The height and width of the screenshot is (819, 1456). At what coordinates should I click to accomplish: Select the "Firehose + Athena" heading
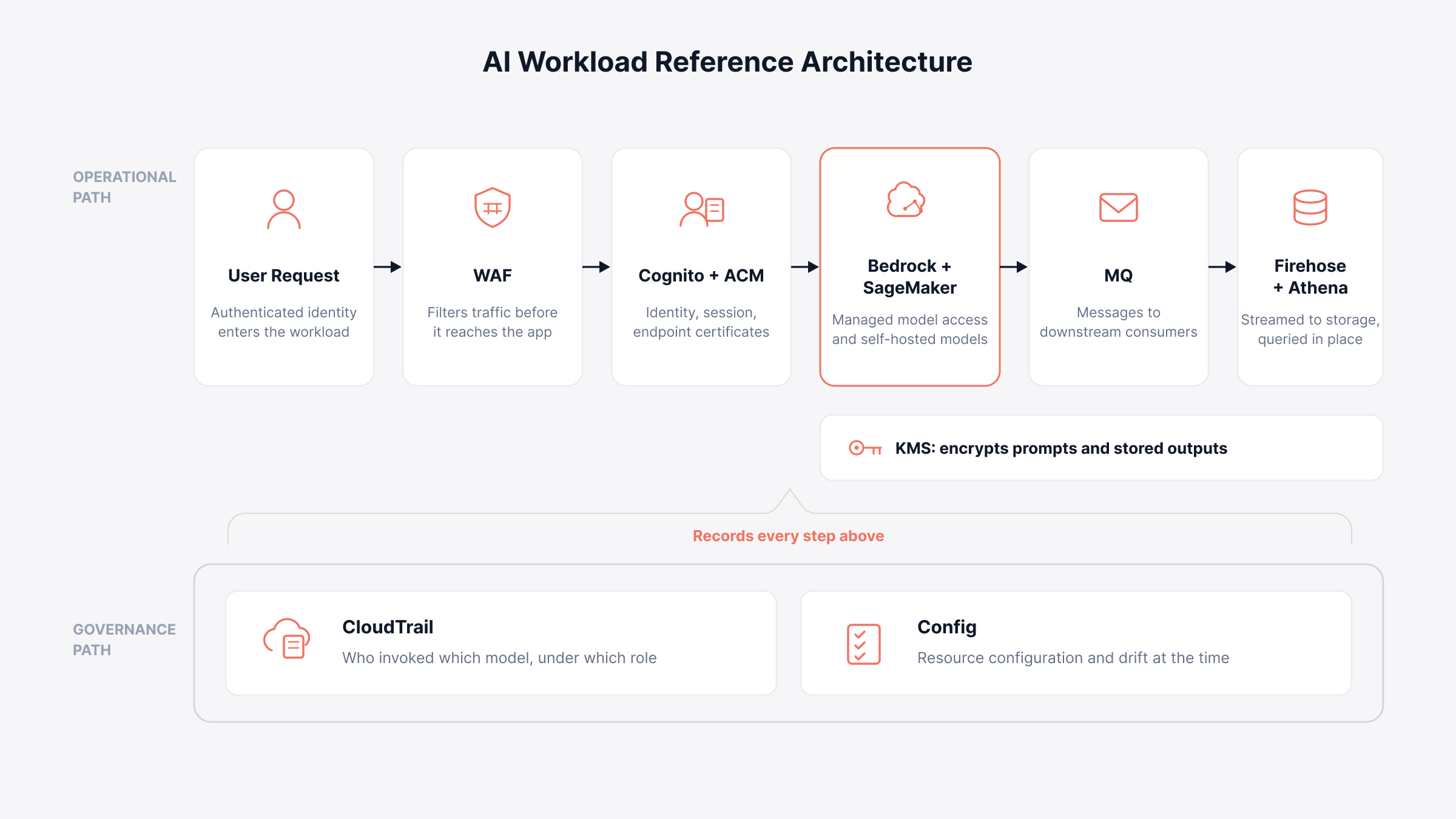click(x=1310, y=277)
